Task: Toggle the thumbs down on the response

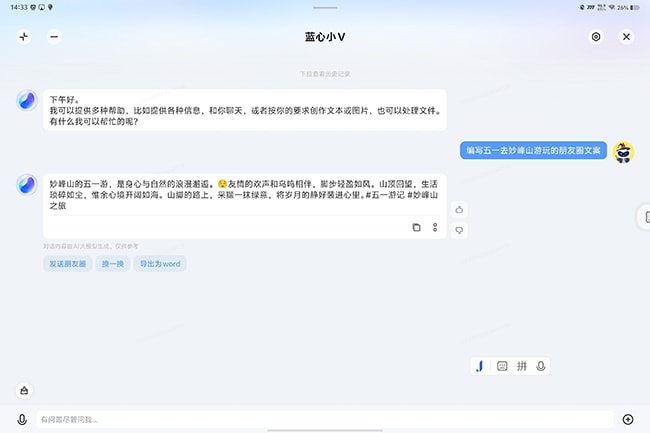Action: 459,230
